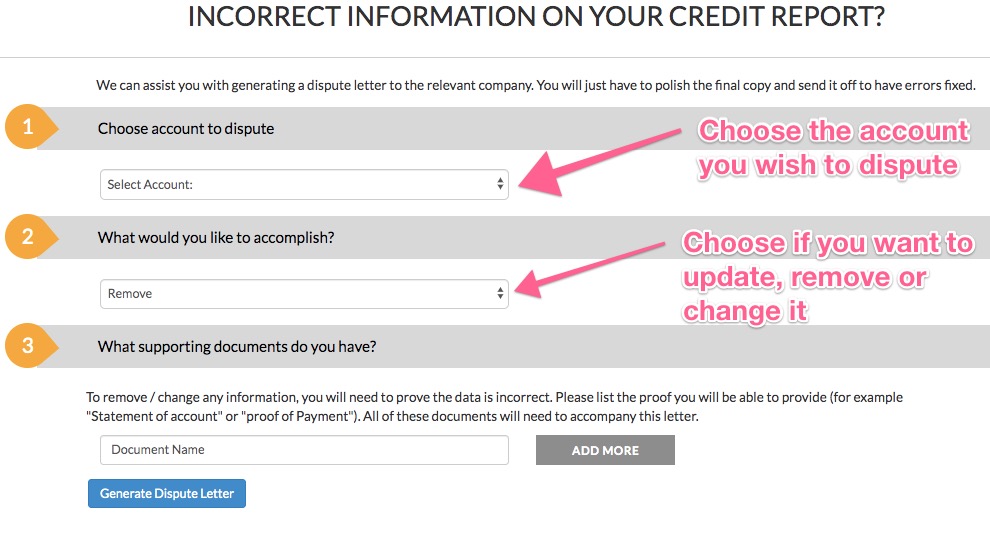Click the orange step 3 badge

coord(28,346)
